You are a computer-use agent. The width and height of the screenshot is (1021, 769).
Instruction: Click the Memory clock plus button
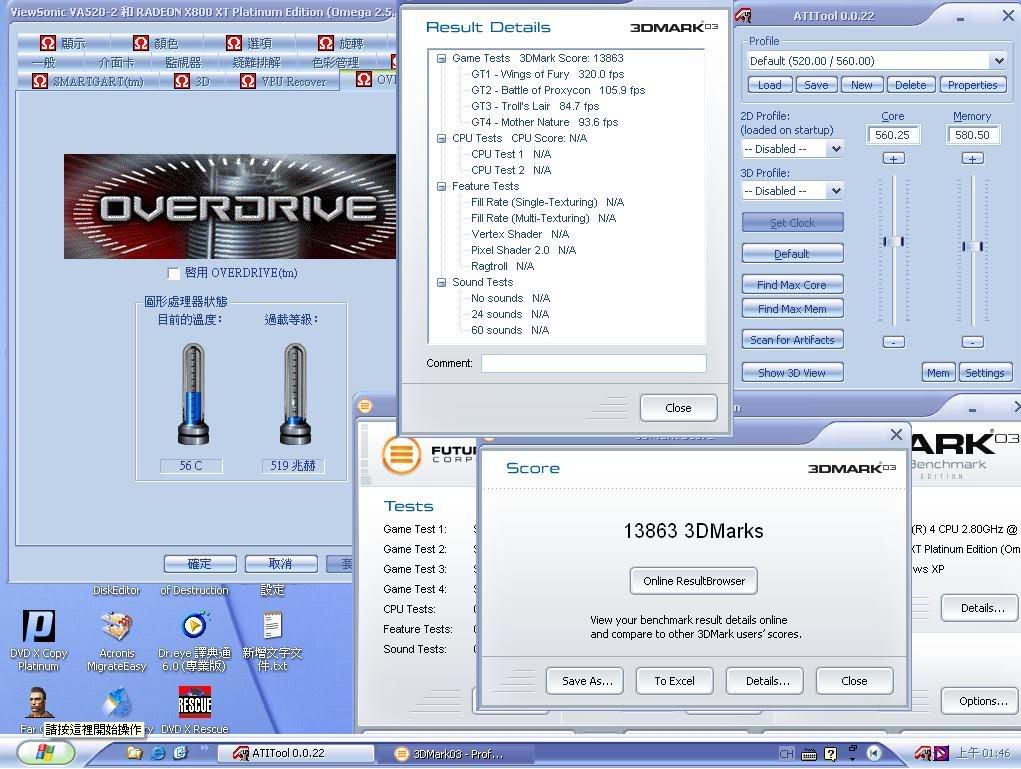(x=972, y=158)
